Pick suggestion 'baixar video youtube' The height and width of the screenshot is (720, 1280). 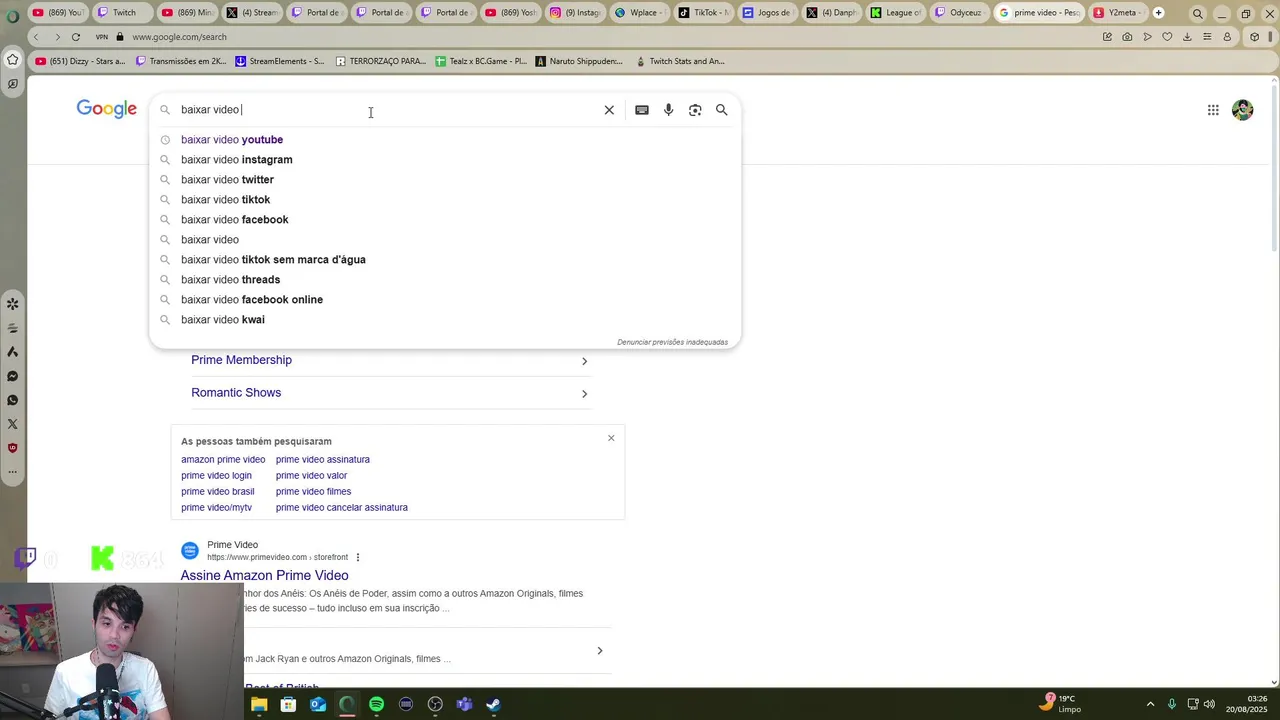[x=445, y=140]
